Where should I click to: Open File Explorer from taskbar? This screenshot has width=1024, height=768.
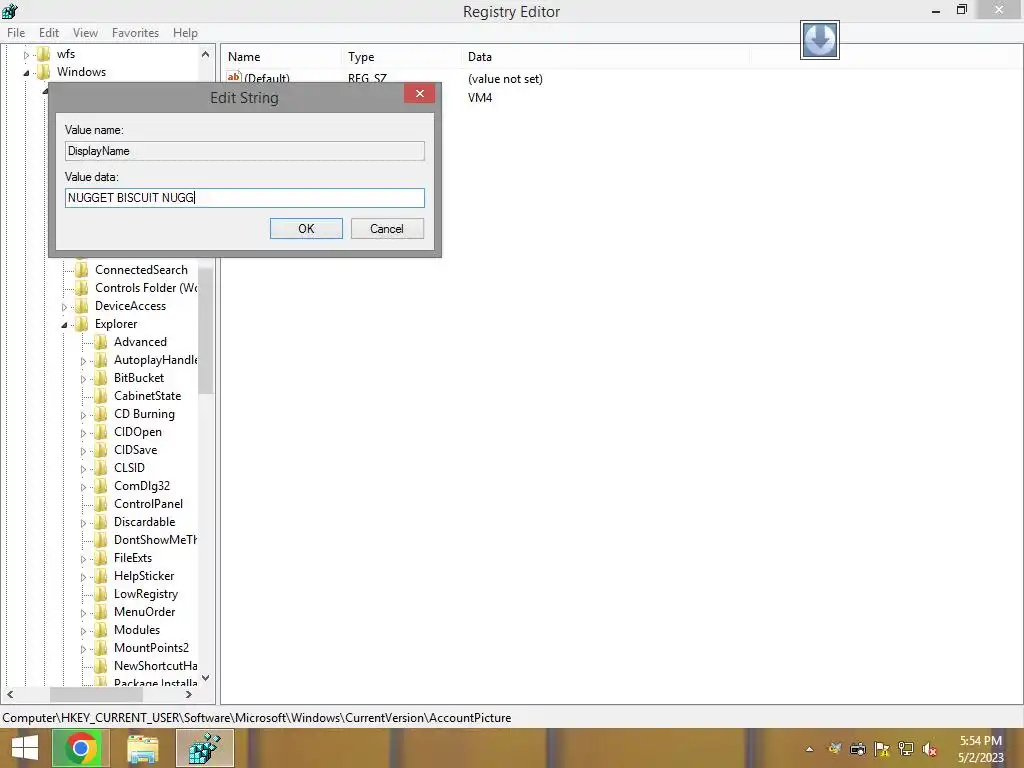click(x=142, y=749)
